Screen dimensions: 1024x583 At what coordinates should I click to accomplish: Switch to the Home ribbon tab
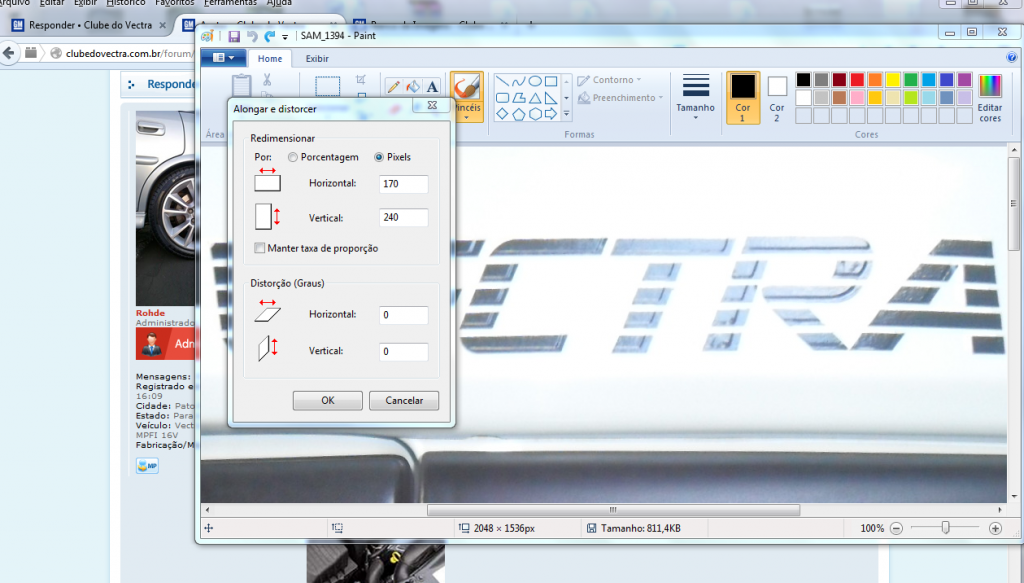[270, 59]
